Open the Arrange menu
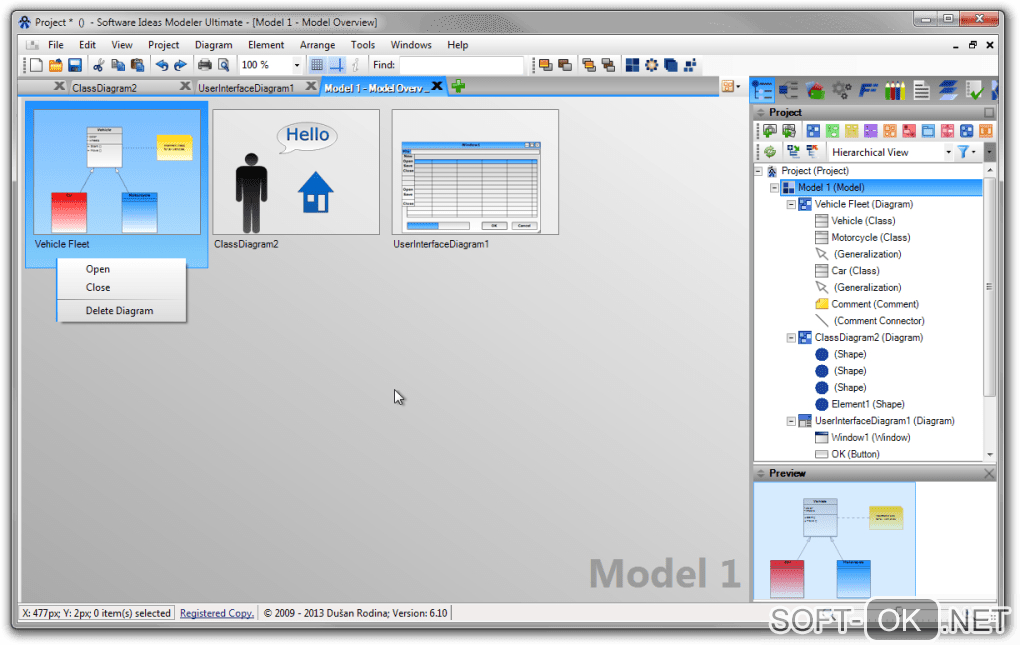The height and width of the screenshot is (645, 1020). coord(317,45)
